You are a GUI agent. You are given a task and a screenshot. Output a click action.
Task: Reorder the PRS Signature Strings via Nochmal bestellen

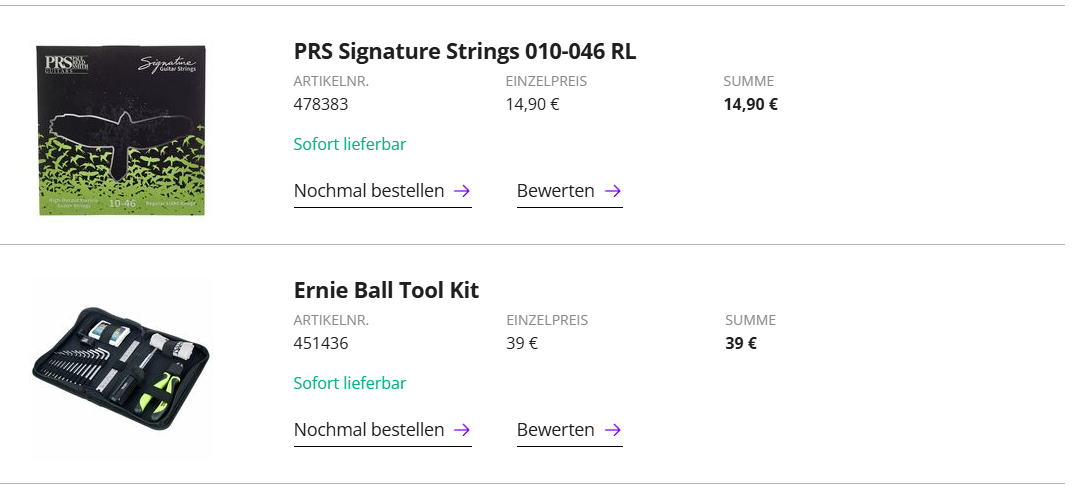click(x=369, y=191)
